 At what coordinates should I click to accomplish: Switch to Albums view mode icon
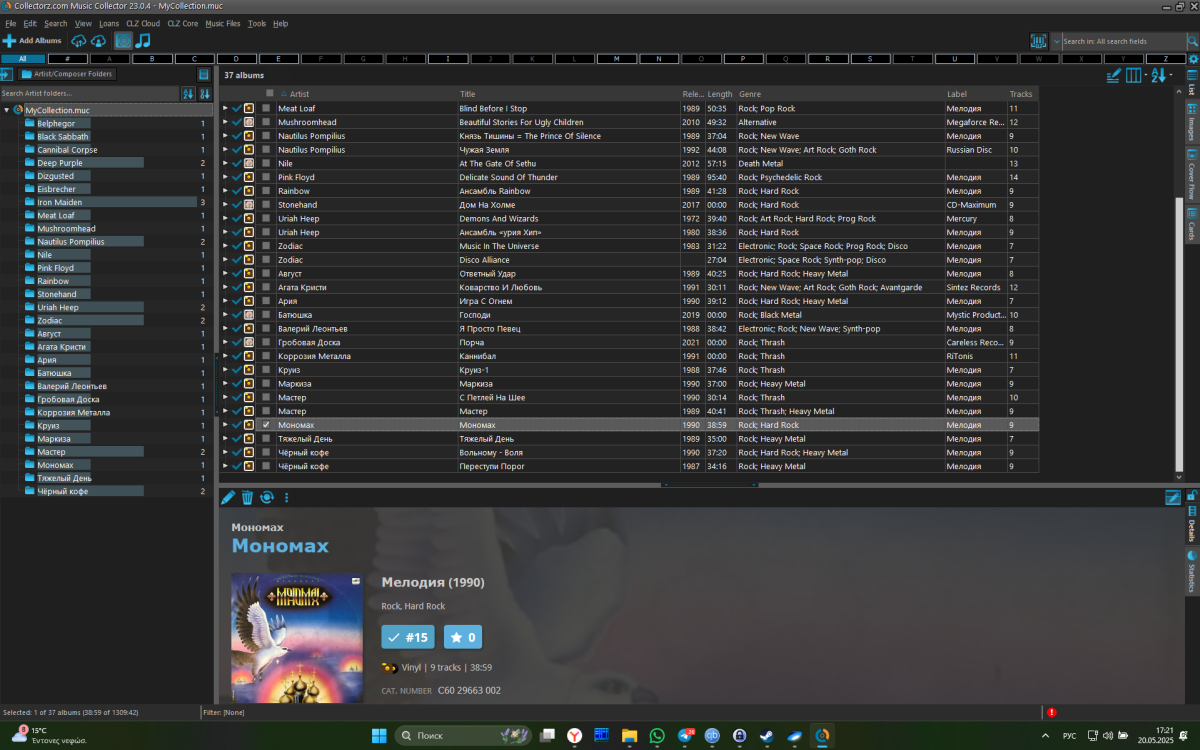point(123,41)
